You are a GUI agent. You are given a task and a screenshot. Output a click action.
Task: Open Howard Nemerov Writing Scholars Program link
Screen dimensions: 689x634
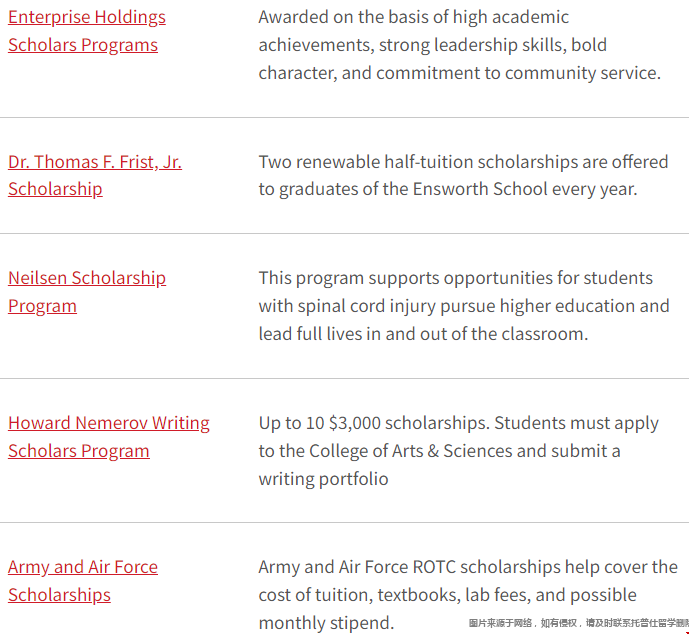pyautogui.click(x=109, y=437)
